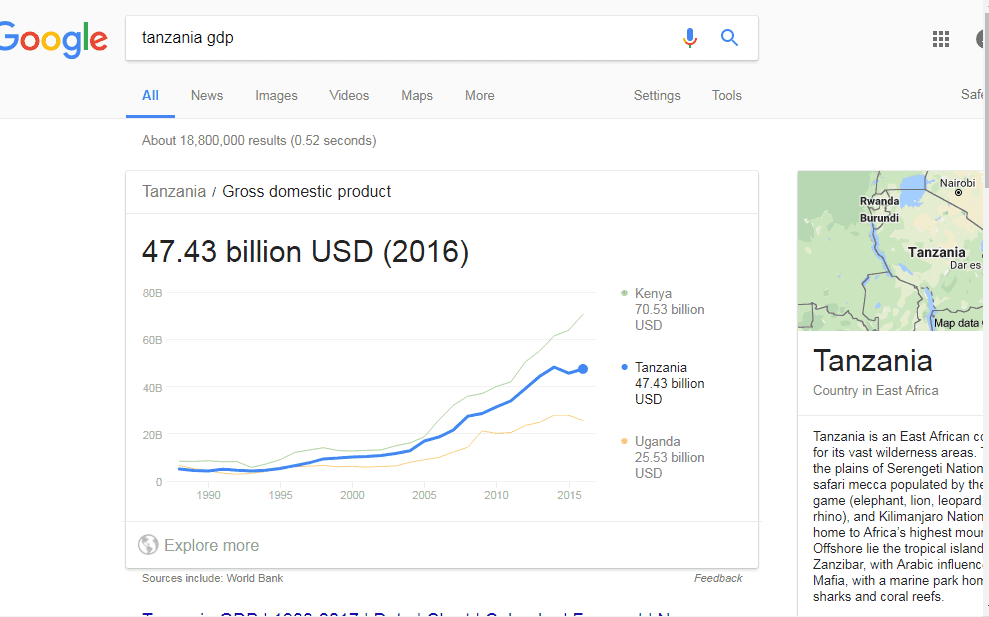Click the orange Uganda legend dot
This screenshot has width=989, height=617.
coord(624,441)
